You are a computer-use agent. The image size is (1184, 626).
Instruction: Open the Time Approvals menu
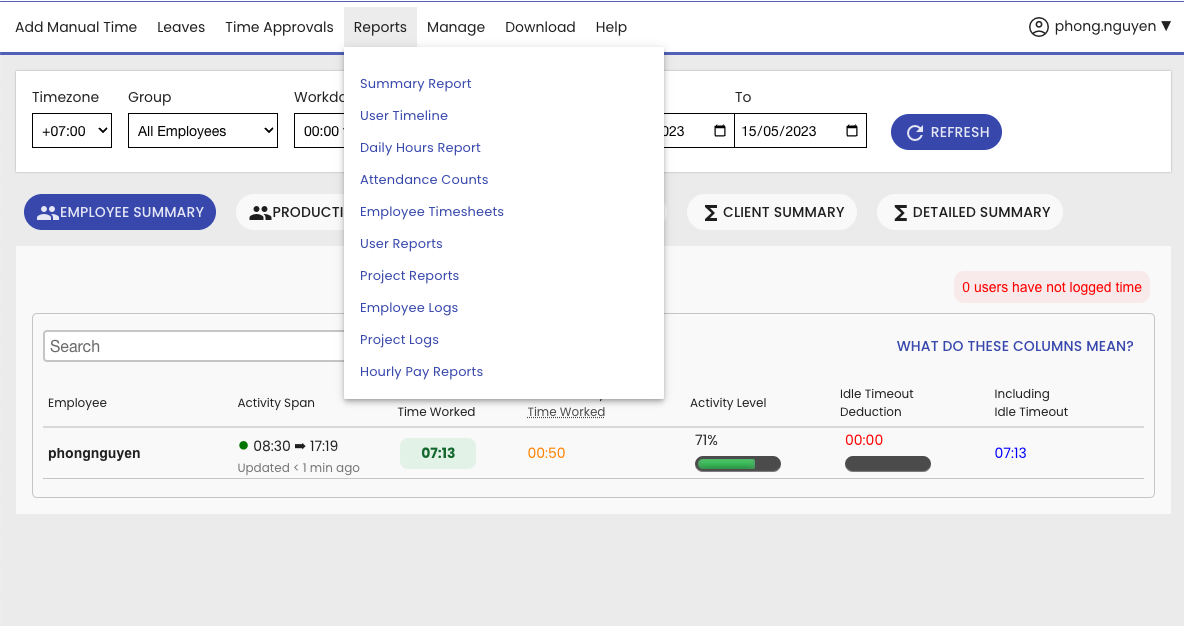[279, 27]
